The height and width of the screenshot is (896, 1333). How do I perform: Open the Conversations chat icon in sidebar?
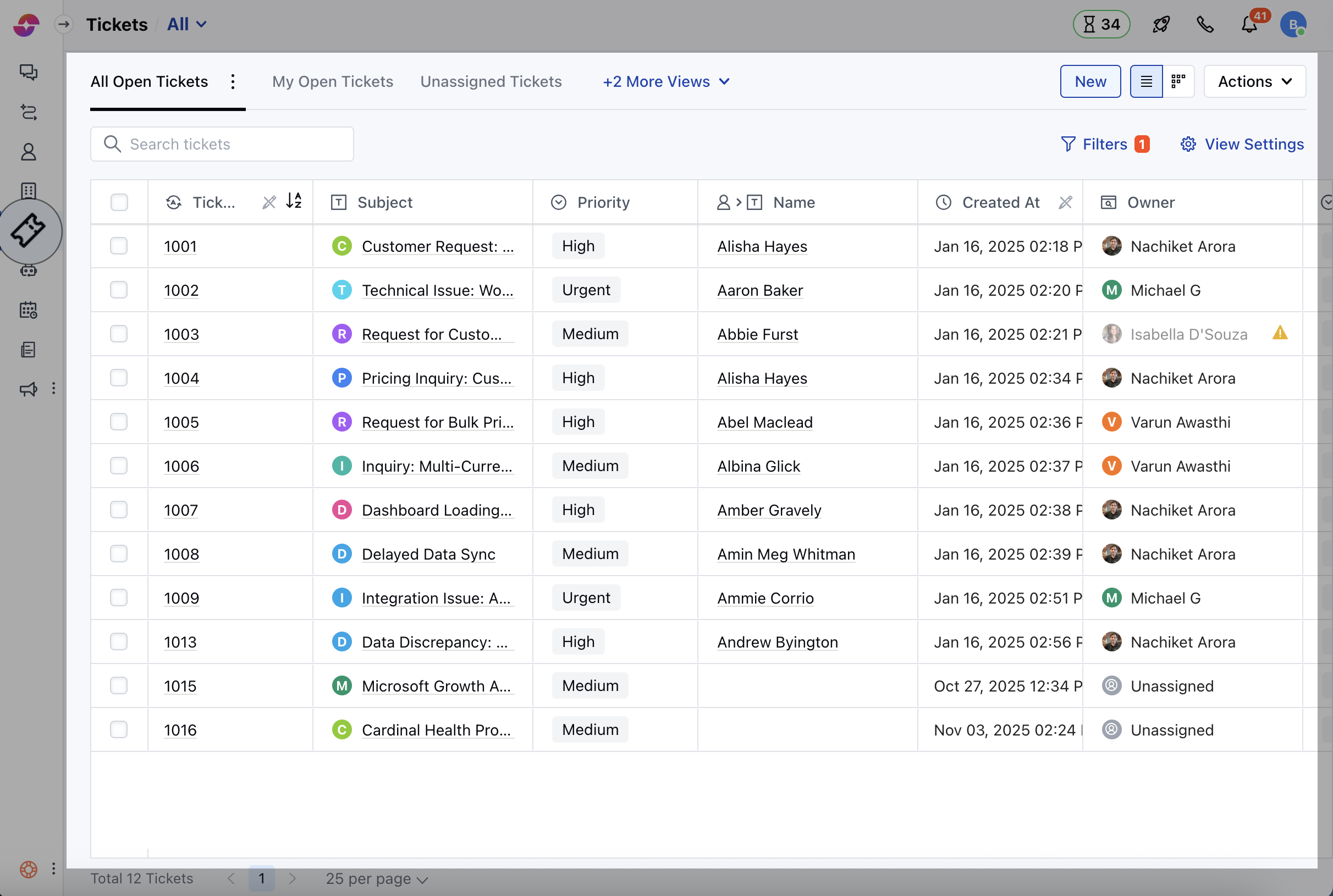coord(29,73)
